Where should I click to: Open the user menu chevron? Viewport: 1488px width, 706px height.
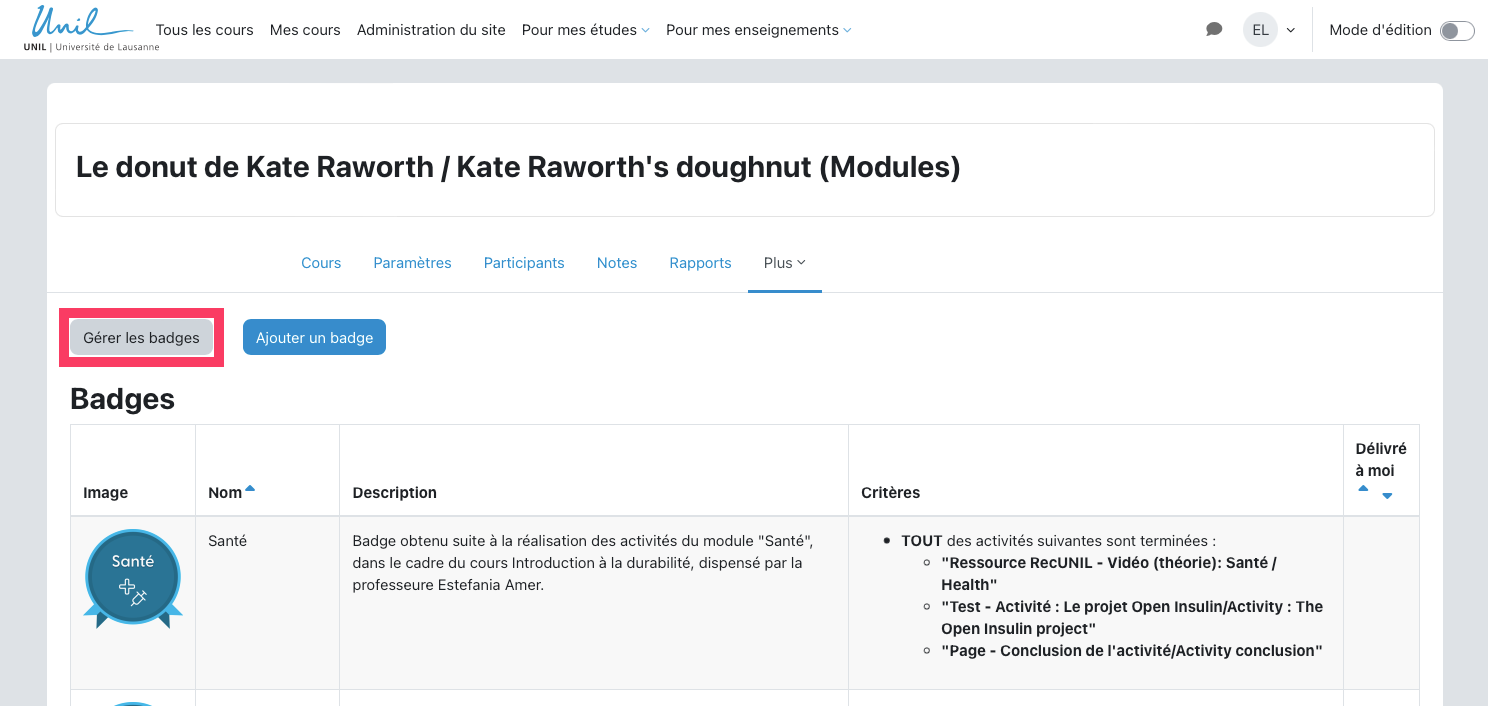[x=1291, y=30]
